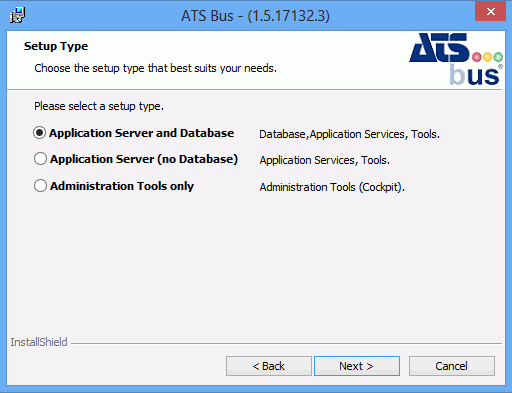
Task: Click the pink dot in ATS logo
Action: [477, 57]
